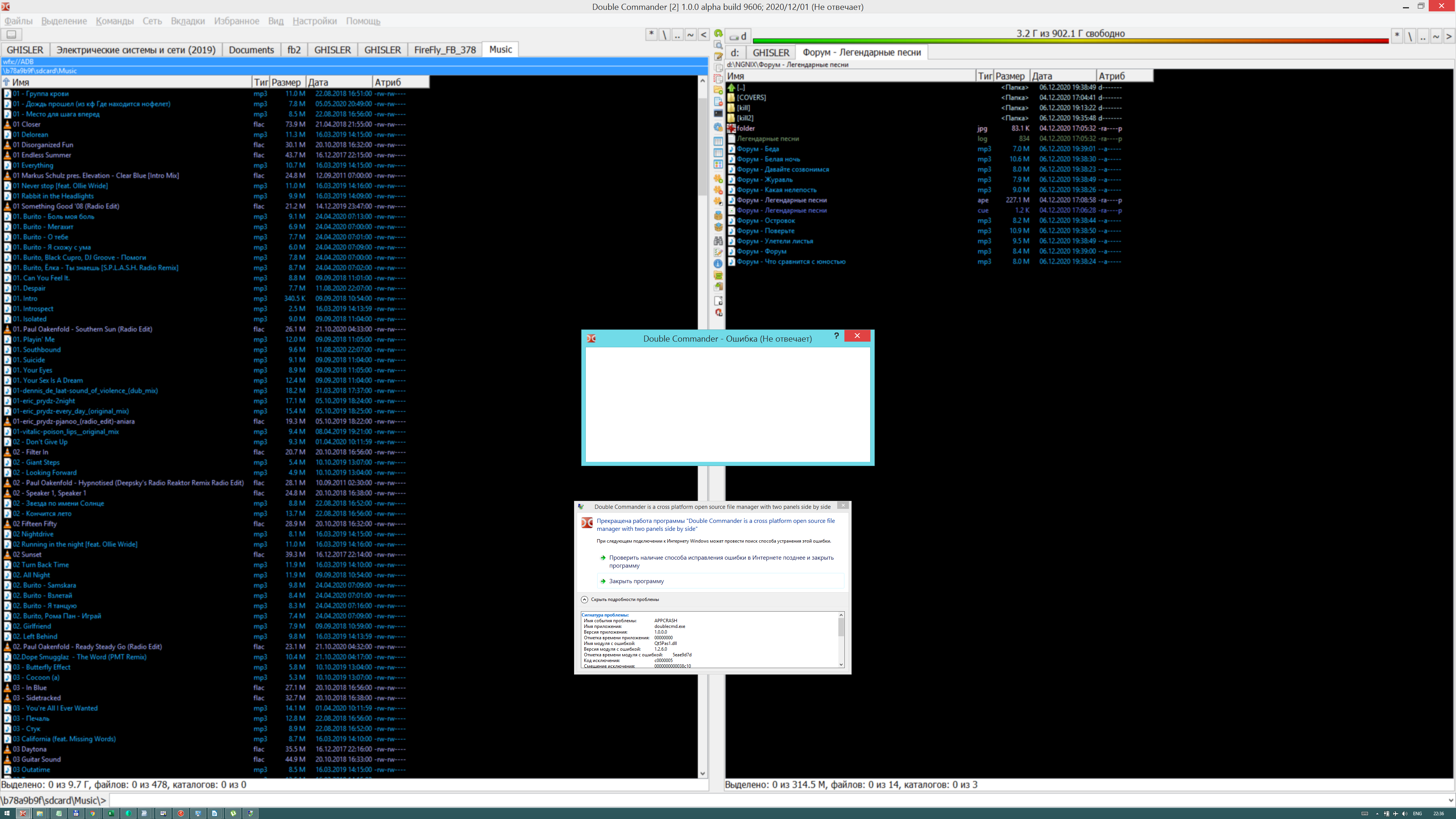Open Chrome from the taskbar
This screenshot has width=1456, height=819.
click(x=92, y=813)
